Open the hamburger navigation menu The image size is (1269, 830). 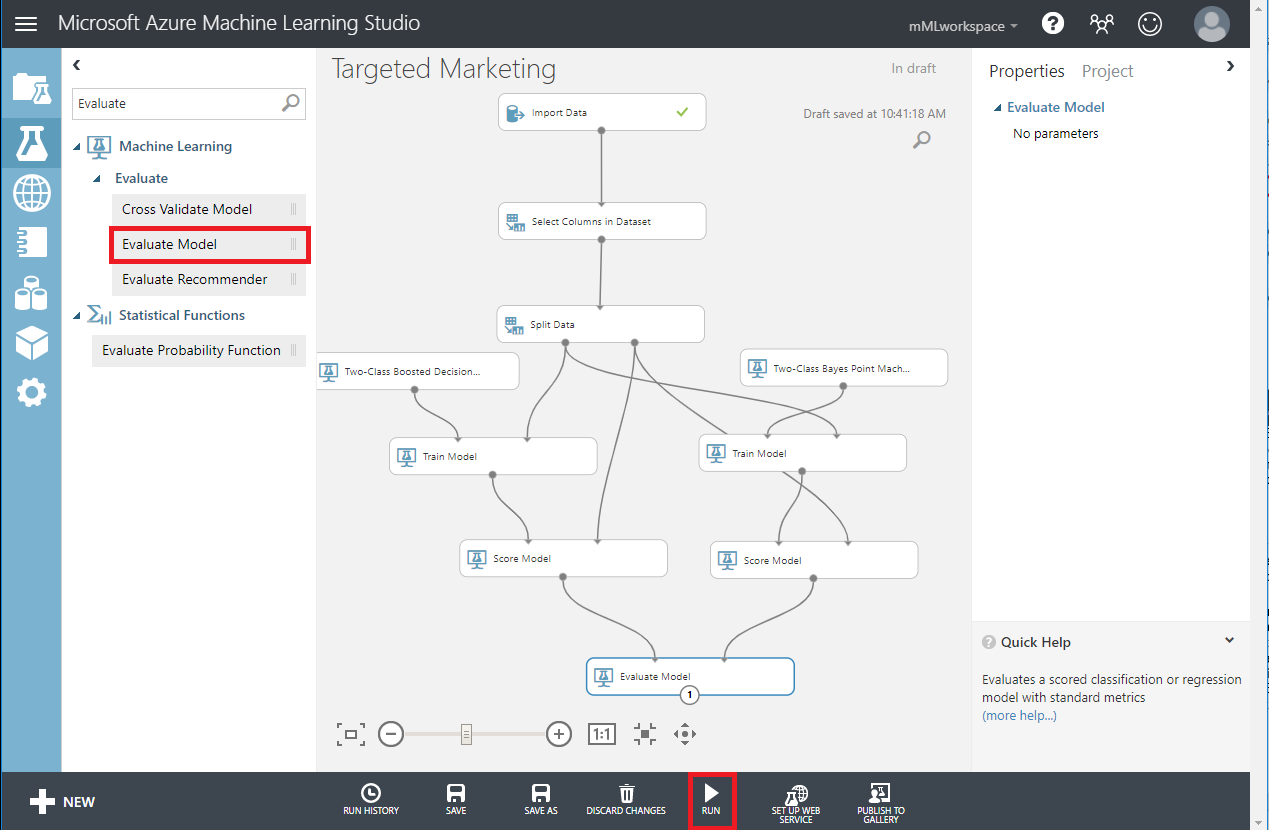pyautogui.click(x=26, y=23)
